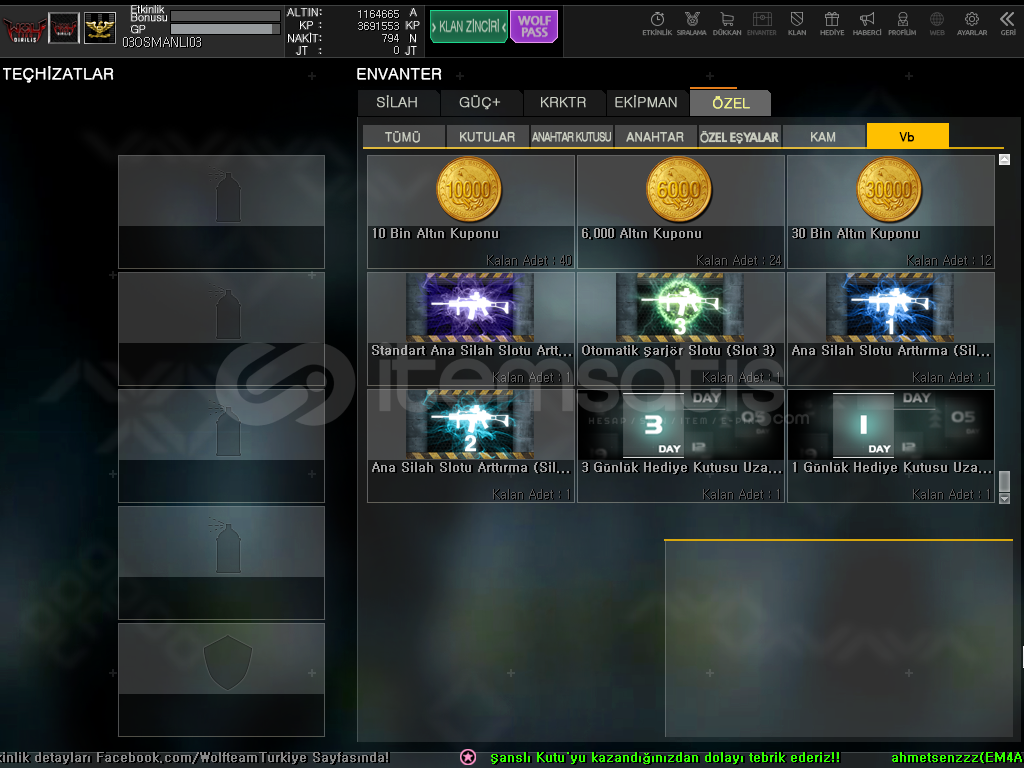Image resolution: width=1024 pixels, height=768 pixels.
Task: Click the TEÇHİZATLAR heading
Action: [x=58, y=74]
